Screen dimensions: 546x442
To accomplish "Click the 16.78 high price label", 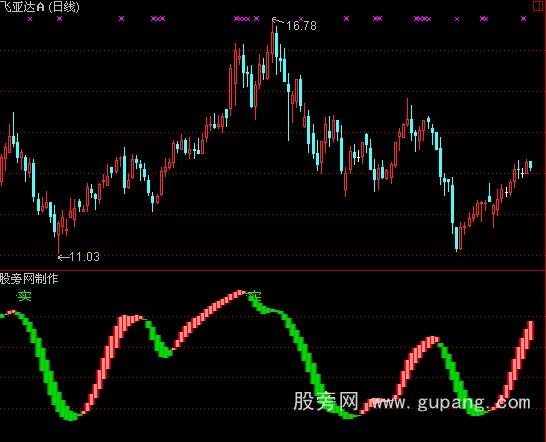I will (301, 25).
